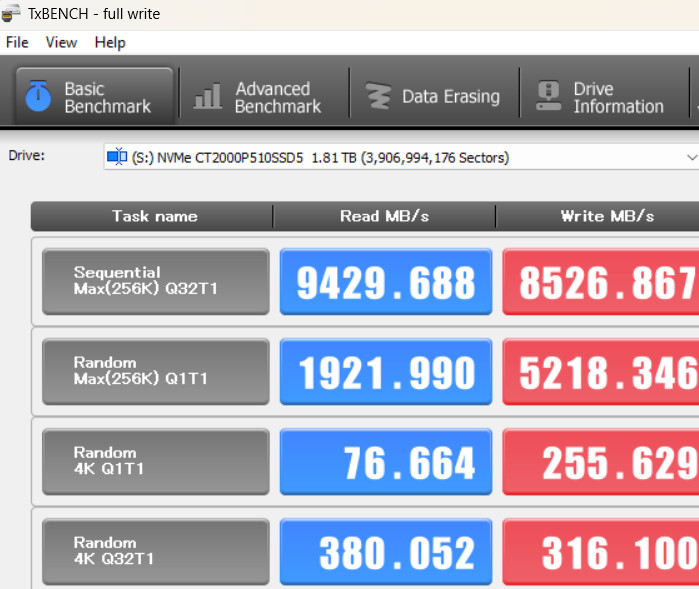The width and height of the screenshot is (699, 589).
Task: Expand the Drive dropdown arrow
Action: pyautogui.click(x=690, y=158)
